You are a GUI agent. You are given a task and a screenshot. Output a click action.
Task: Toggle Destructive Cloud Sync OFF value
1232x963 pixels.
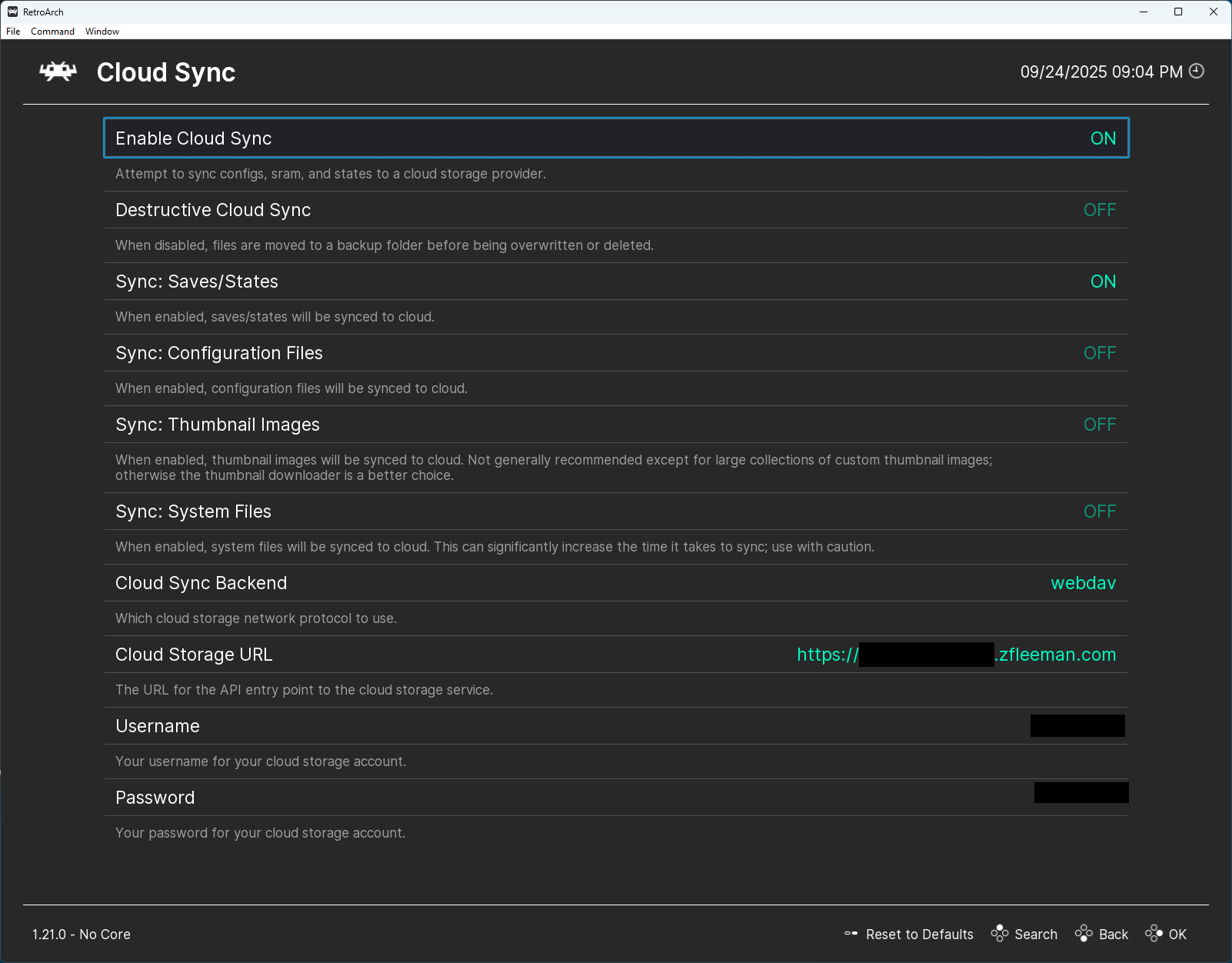click(1100, 210)
